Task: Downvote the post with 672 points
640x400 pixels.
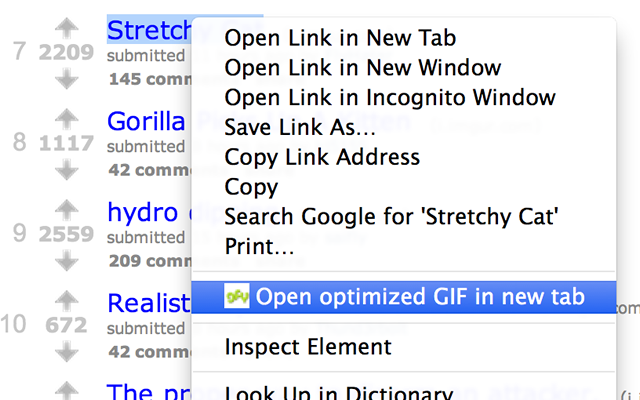Action: [x=67, y=351]
